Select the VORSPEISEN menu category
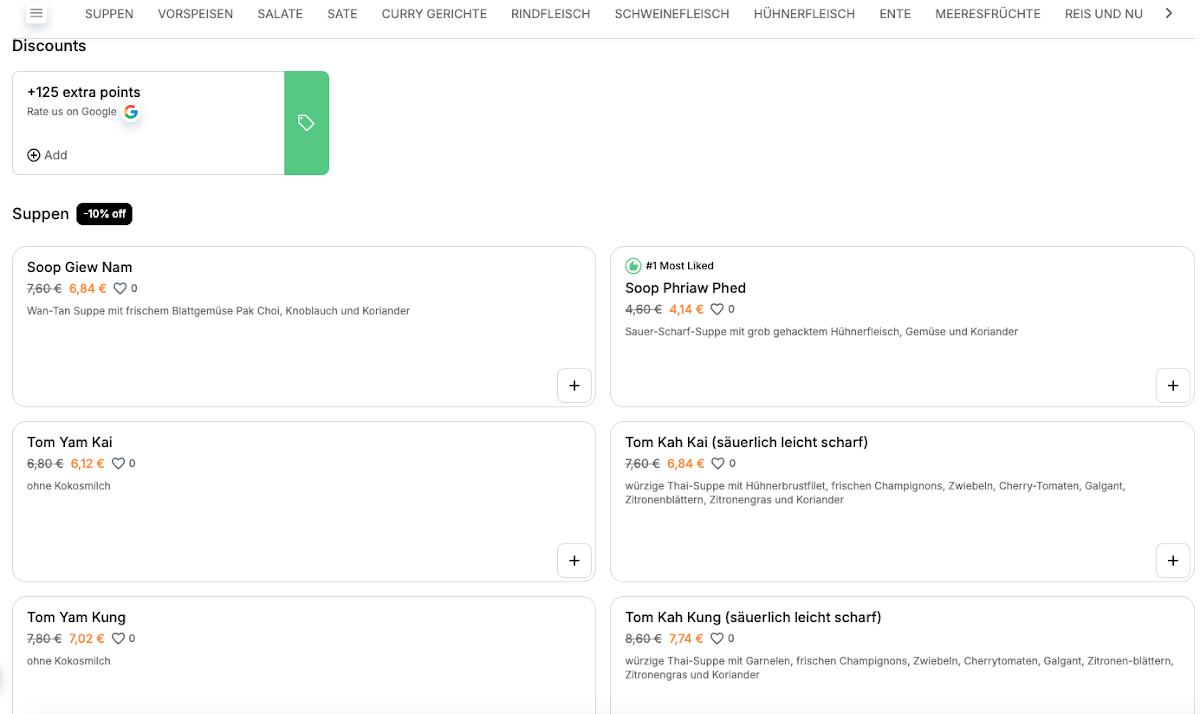 195,14
